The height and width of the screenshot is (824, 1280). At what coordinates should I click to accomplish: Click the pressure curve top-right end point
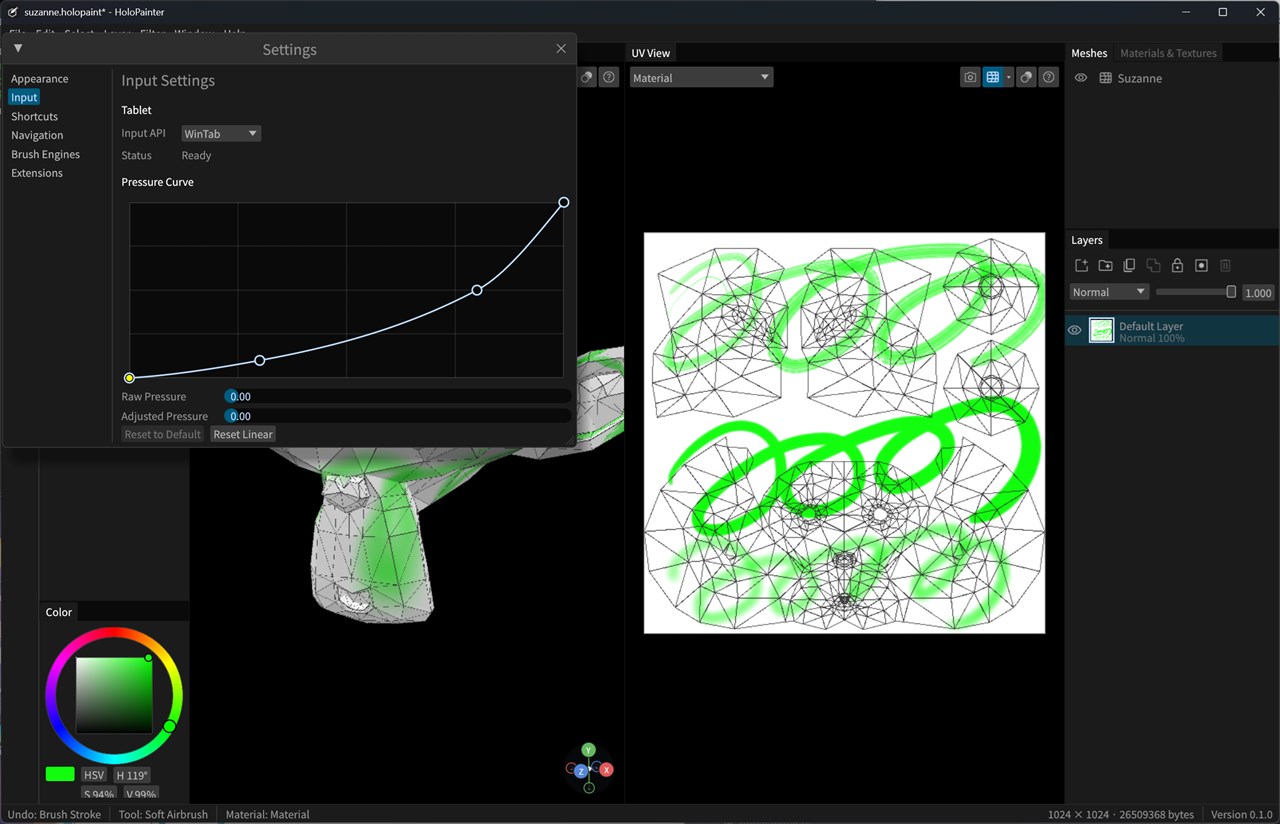click(564, 202)
